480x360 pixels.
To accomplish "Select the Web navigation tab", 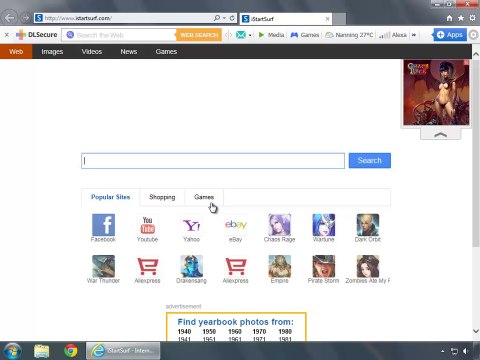I will [16, 52].
